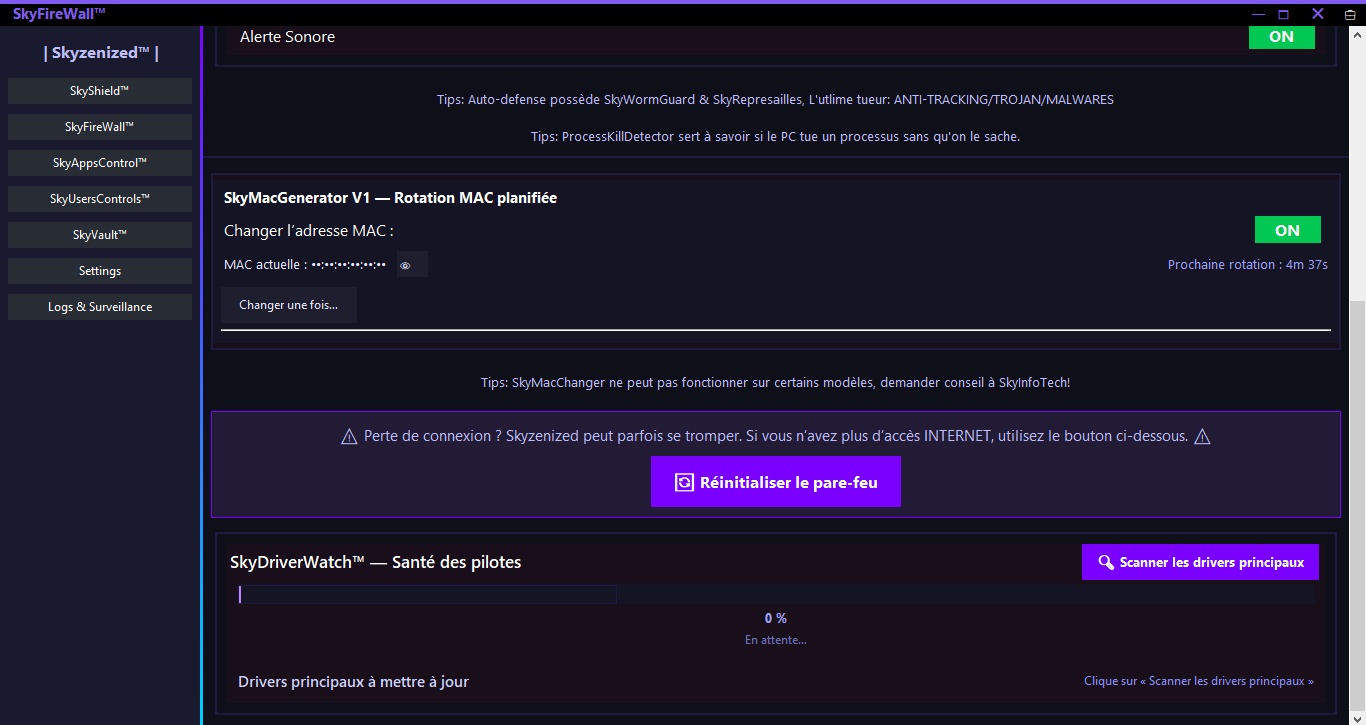
Task: Open SkyVault™ in the sidebar
Action: tap(100, 235)
